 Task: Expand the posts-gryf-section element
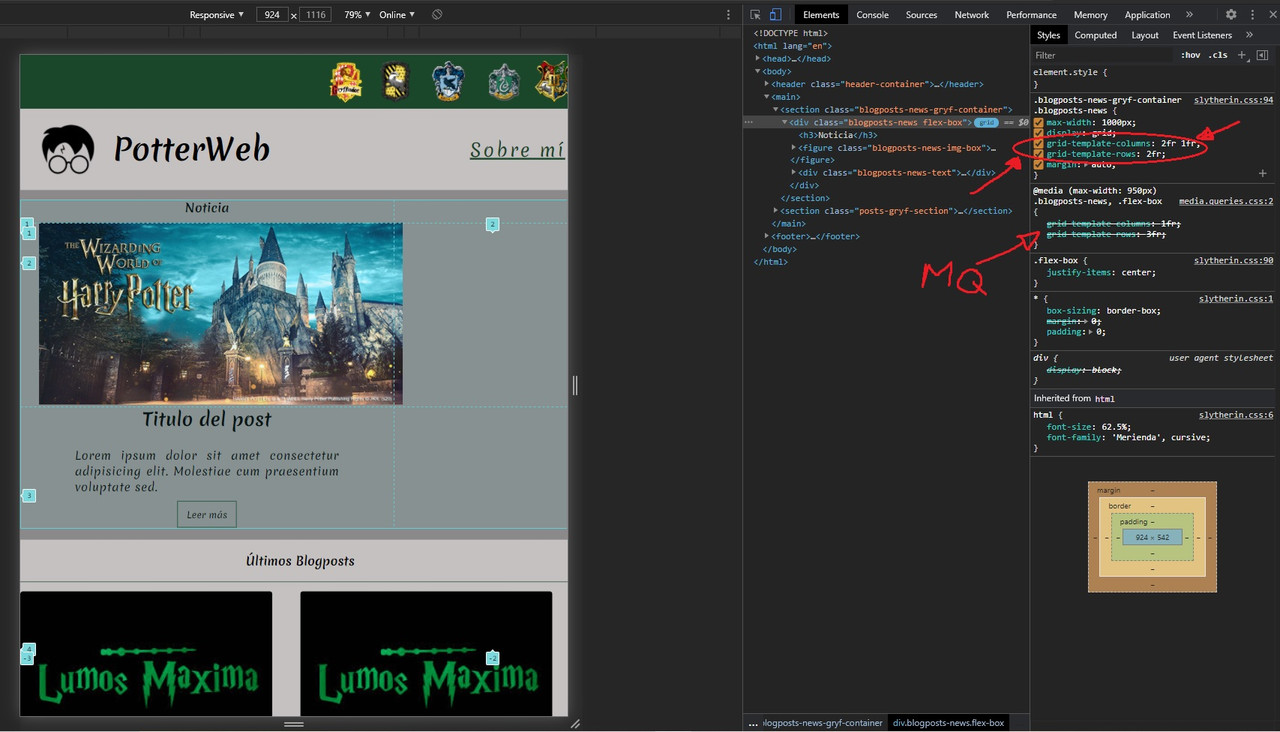point(776,211)
